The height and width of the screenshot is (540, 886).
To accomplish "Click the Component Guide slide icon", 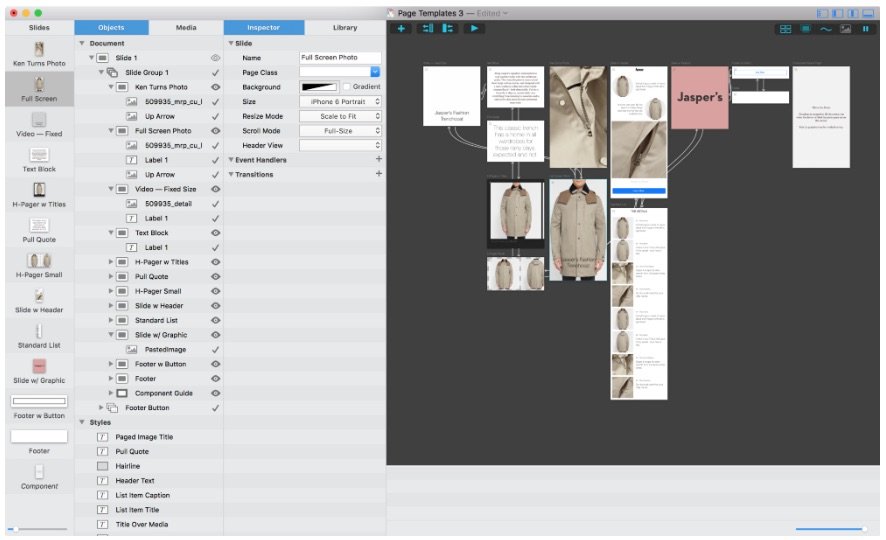I will click(122, 393).
